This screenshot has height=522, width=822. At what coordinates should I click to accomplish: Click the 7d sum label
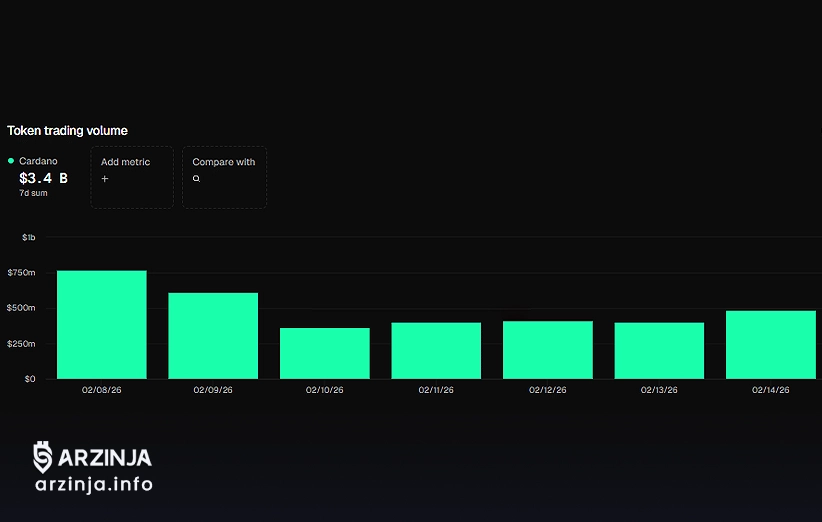[33, 192]
